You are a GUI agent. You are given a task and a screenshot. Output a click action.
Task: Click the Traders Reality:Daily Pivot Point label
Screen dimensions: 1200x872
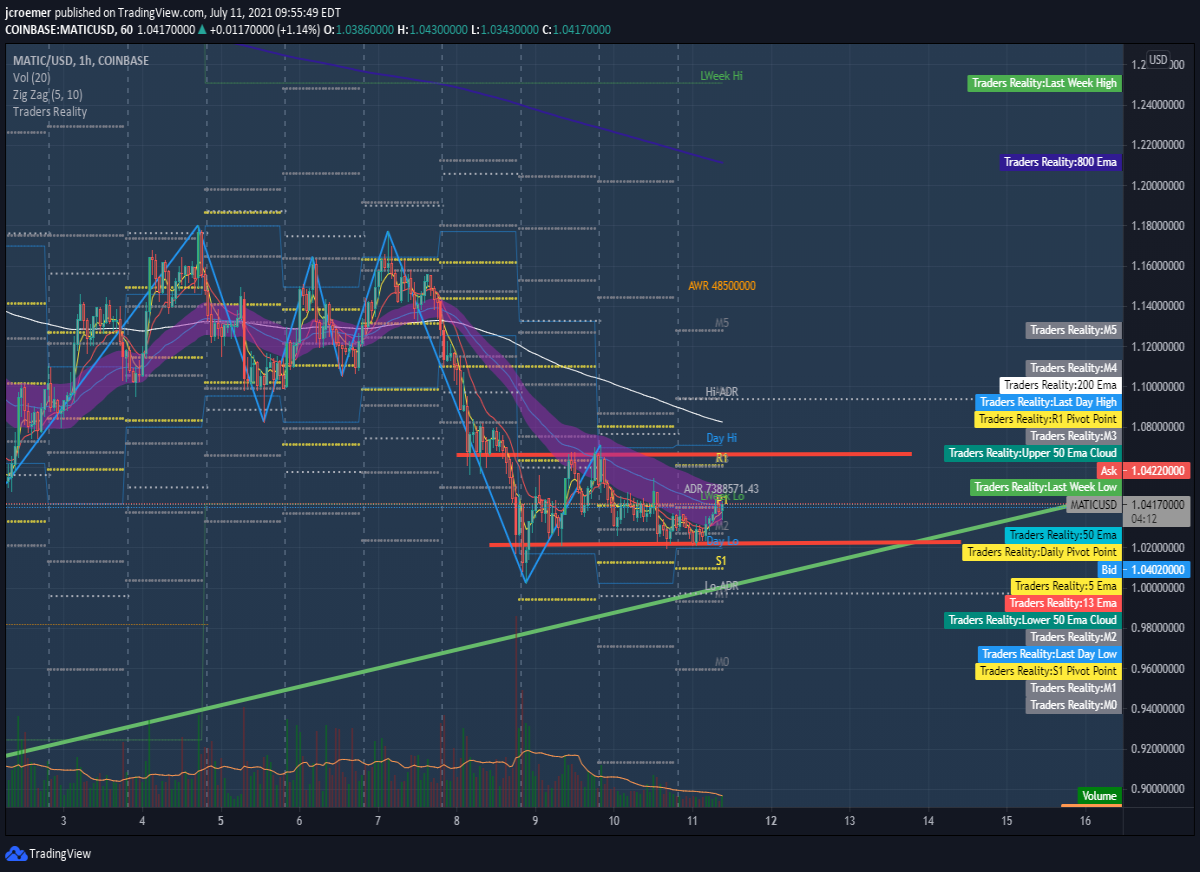point(1042,552)
